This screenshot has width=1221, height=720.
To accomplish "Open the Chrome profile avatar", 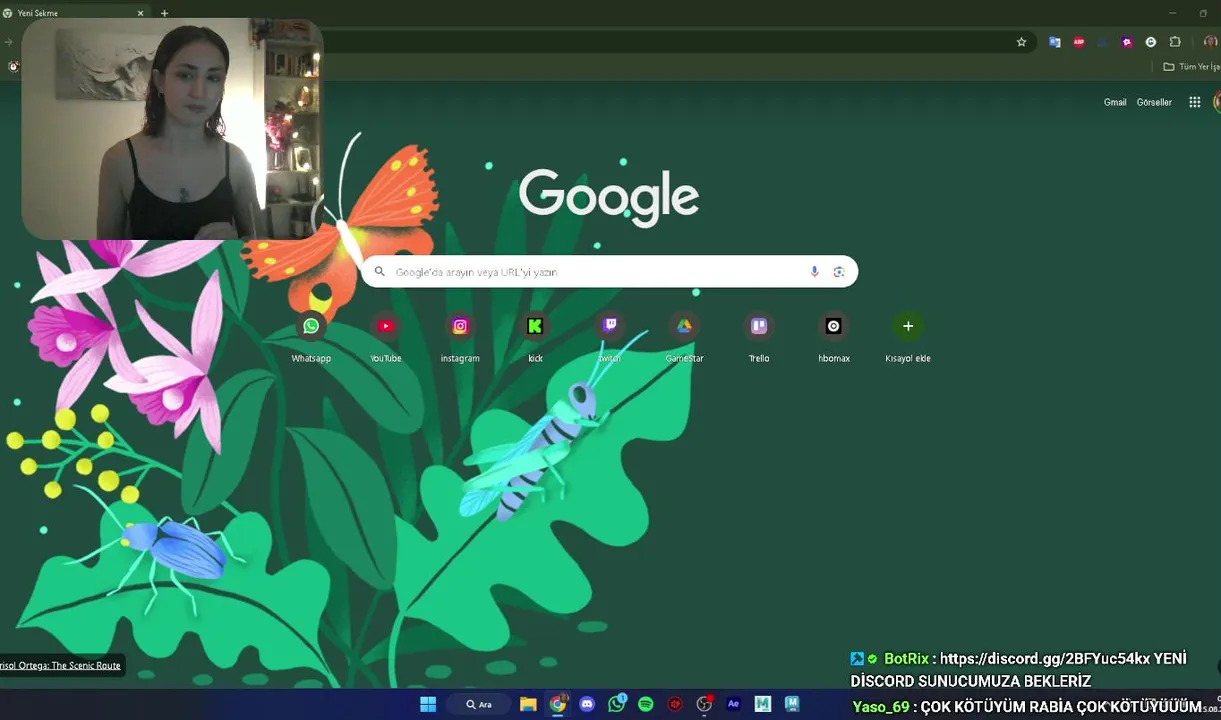I will coord(1210,42).
